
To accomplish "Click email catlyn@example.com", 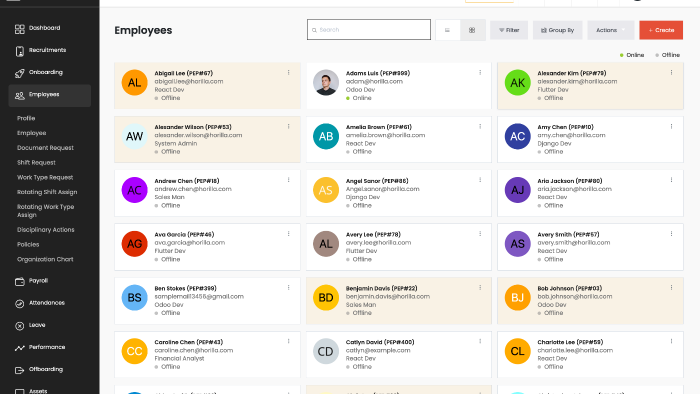I will pos(378,350).
